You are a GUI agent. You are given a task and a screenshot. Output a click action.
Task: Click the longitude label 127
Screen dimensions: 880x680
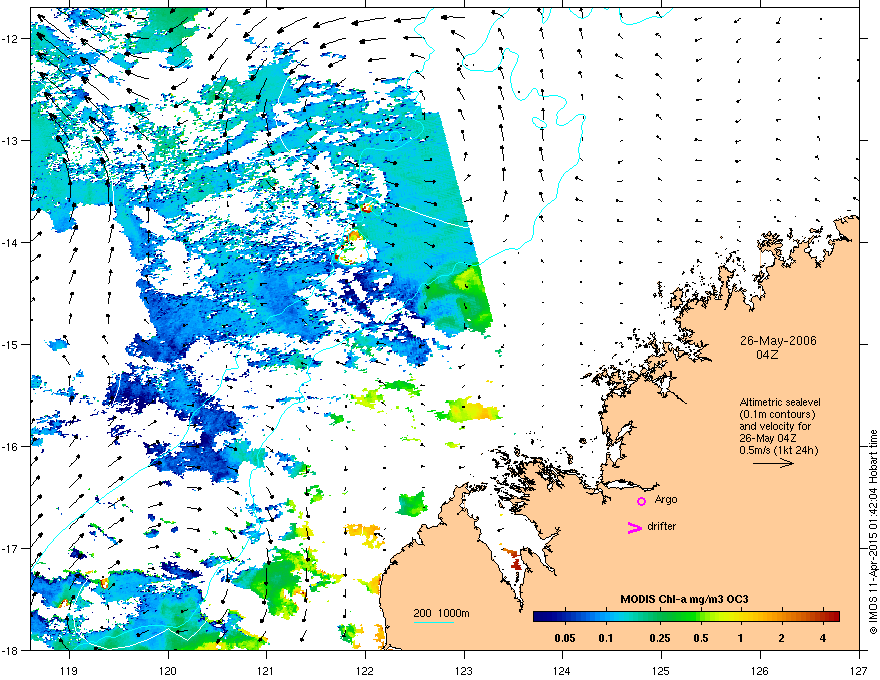coord(859,670)
